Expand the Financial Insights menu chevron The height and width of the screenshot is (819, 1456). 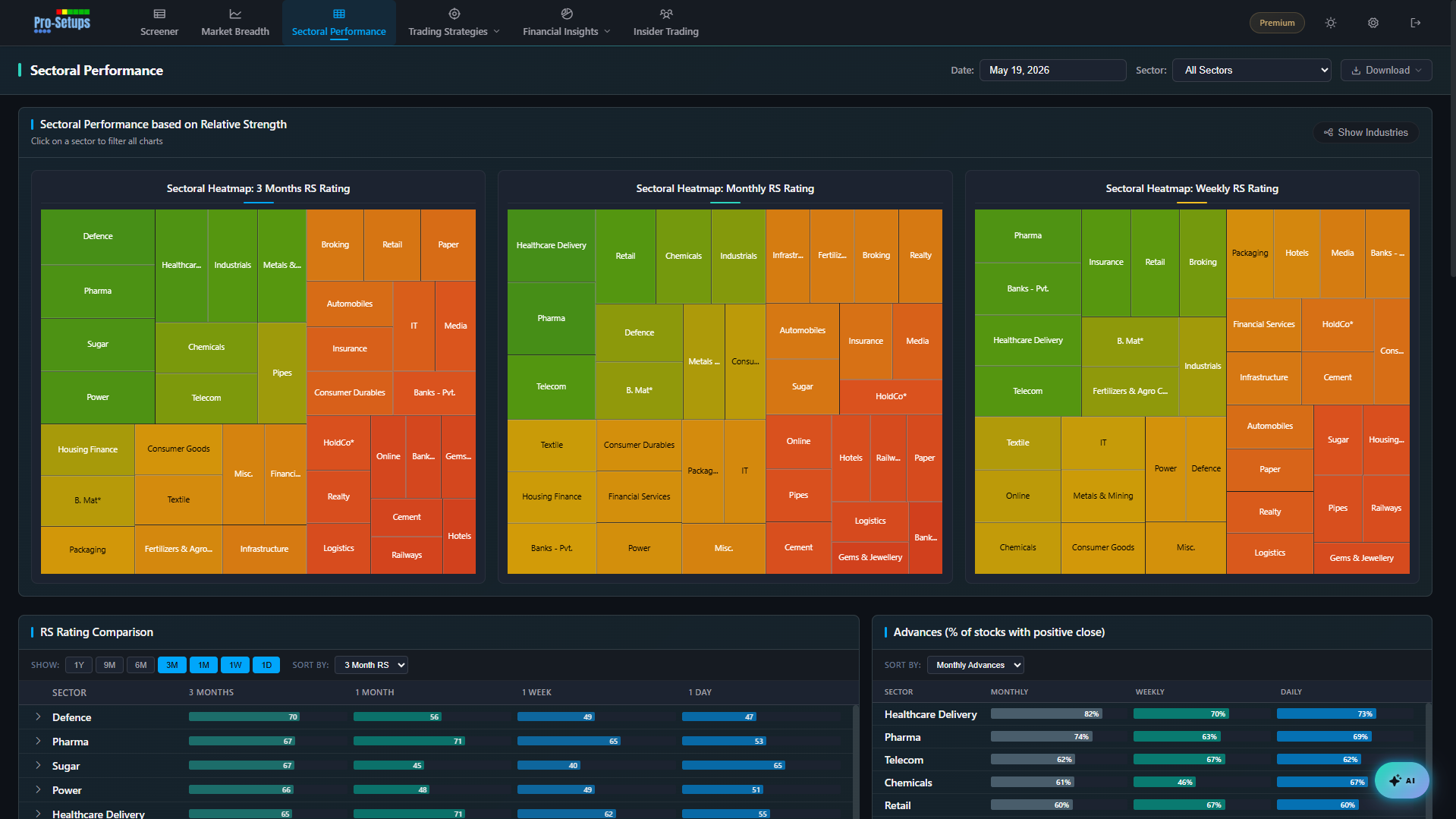[607, 32]
